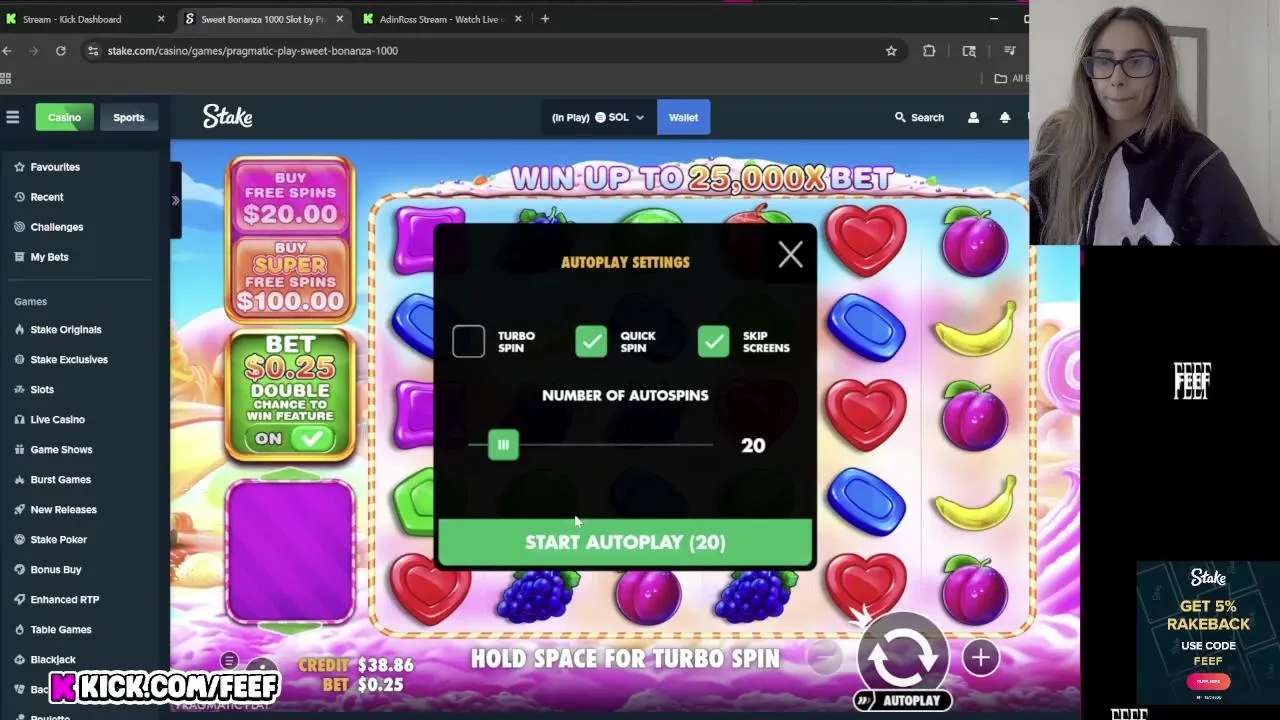1280x720 pixels.
Task: Open the user profile icon
Action: click(x=973, y=117)
